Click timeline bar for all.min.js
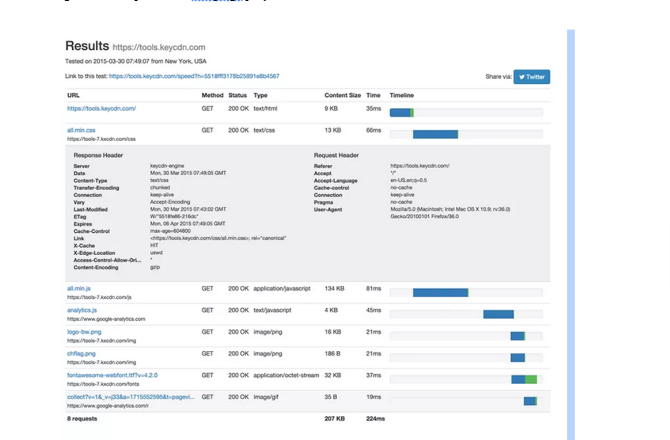This screenshot has height=440, width=670. point(441,293)
